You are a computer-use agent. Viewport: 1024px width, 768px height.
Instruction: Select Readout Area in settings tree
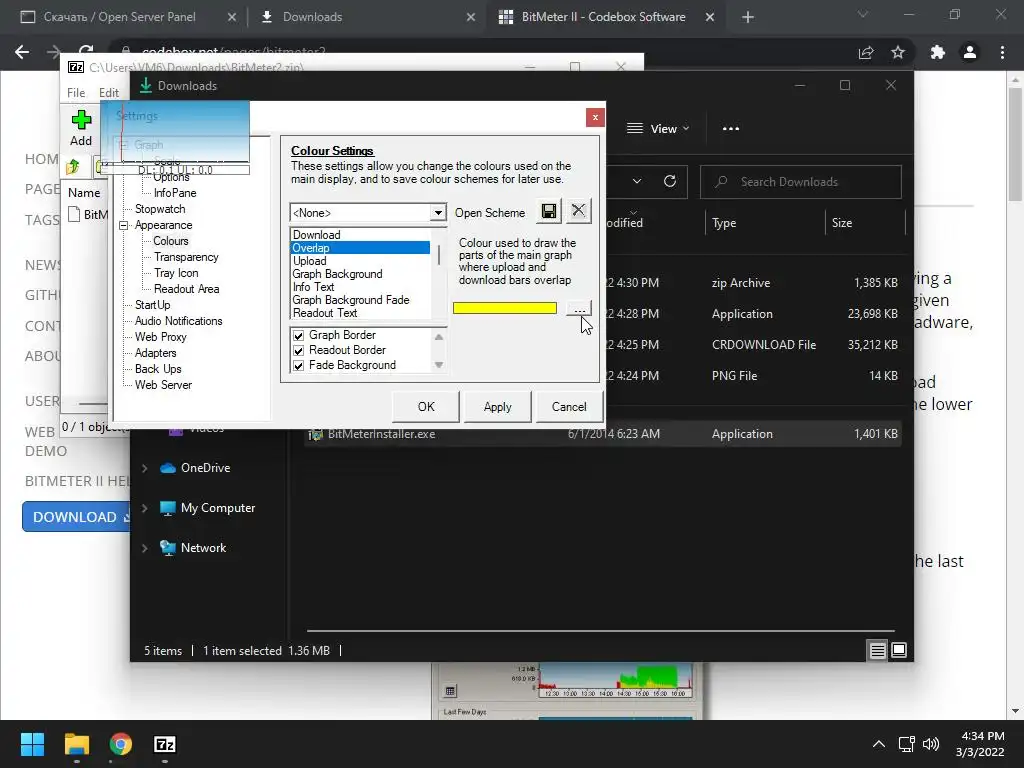pyautogui.click(x=187, y=289)
